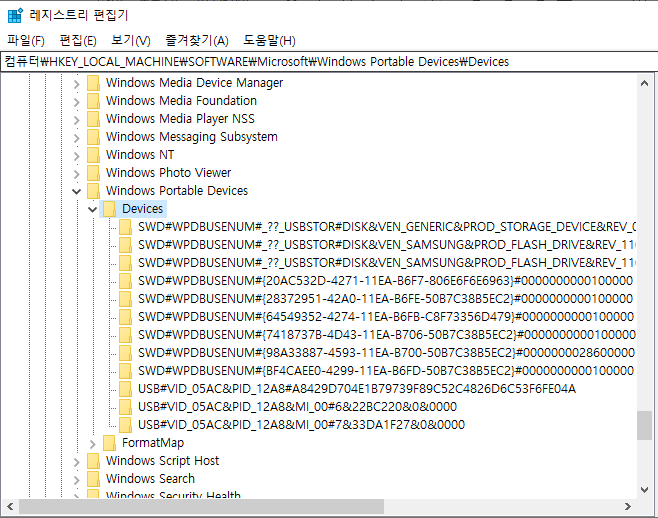Viewport: 658px width, 518px height.
Task: Open the 보기(V) menu
Action: pyautogui.click(x=131, y=41)
